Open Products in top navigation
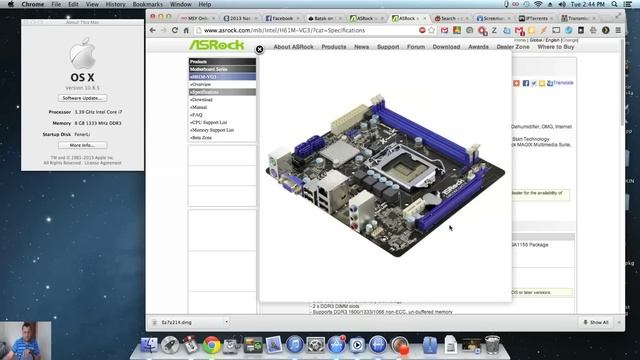The height and width of the screenshot is (360, 640). click(x=333, y=47)
